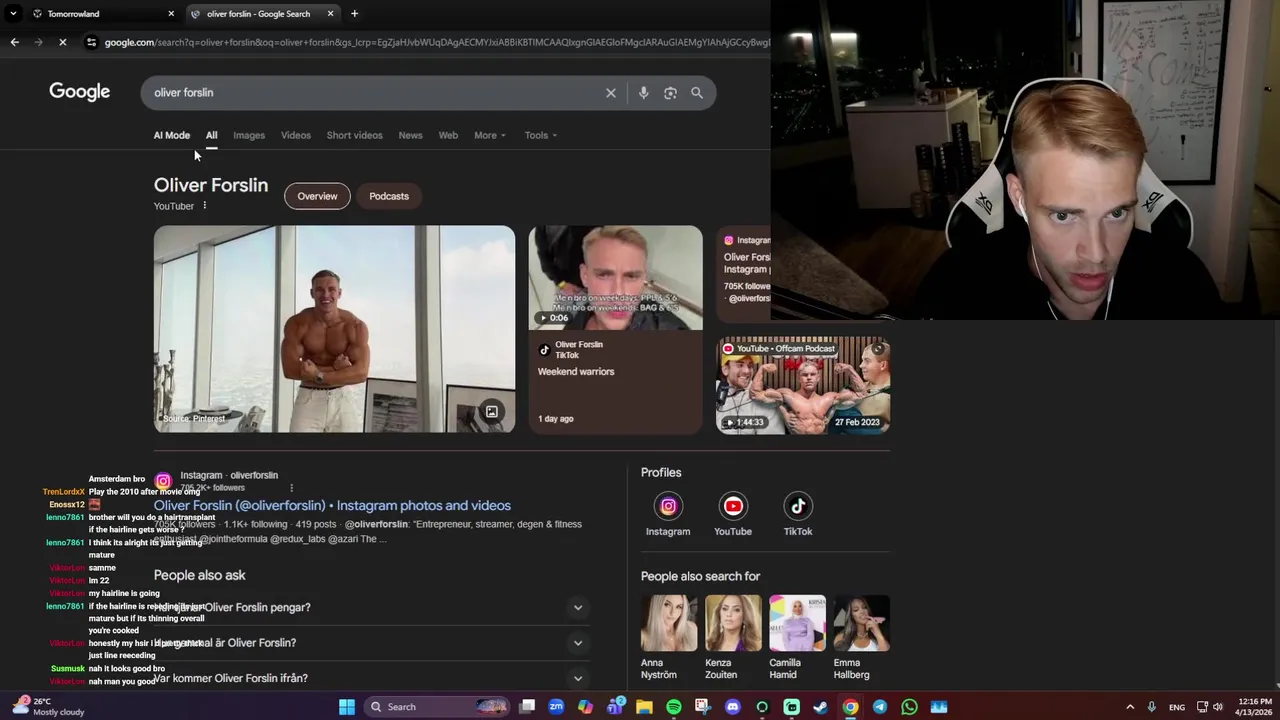Click the Google search input field
1280x720 pixels.
pos(375,93)
